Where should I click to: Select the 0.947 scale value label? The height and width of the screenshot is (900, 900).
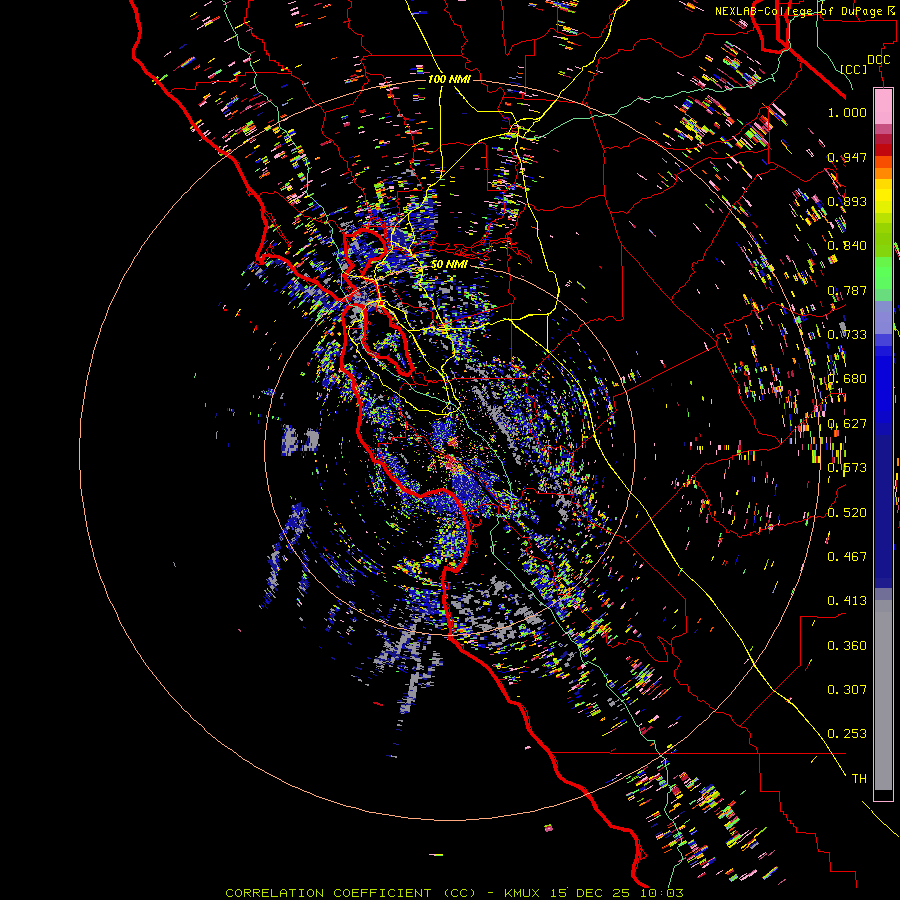coord(847,157)
